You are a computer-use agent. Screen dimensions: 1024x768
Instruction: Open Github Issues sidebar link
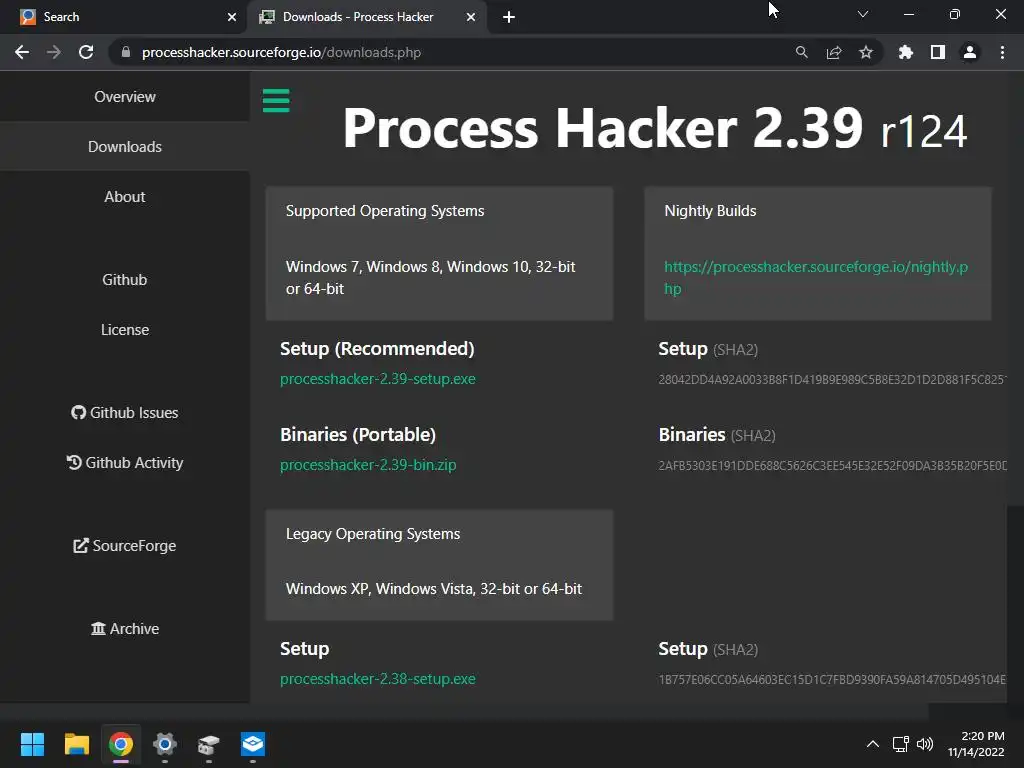coord(125,413)
